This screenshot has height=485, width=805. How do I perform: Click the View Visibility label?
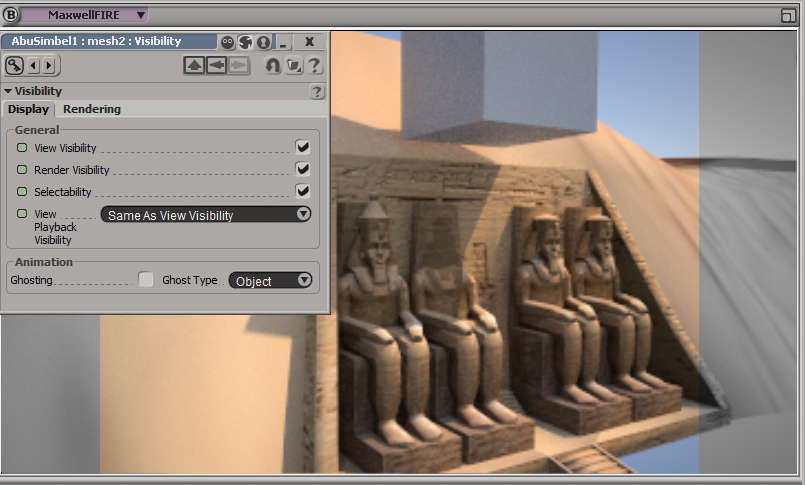pos(65,148)
